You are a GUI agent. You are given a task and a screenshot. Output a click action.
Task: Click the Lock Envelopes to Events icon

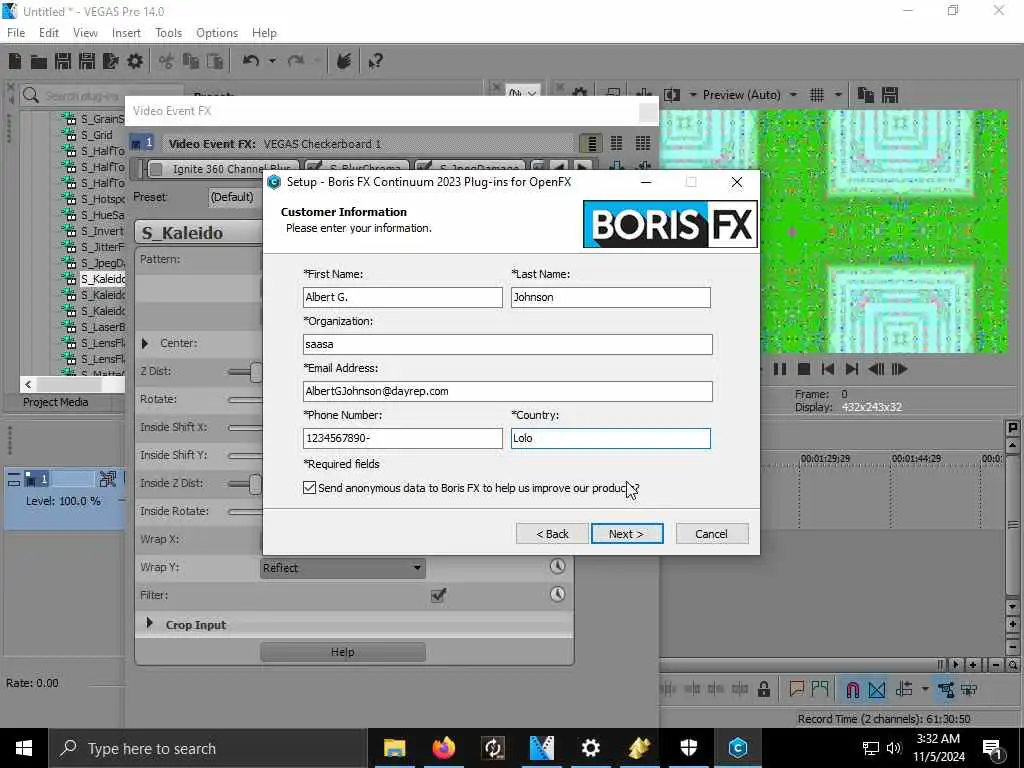point(946,690)
